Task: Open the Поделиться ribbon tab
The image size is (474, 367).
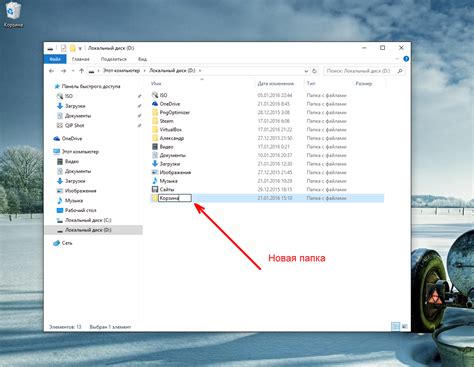Action: click(x=114, y=59)
